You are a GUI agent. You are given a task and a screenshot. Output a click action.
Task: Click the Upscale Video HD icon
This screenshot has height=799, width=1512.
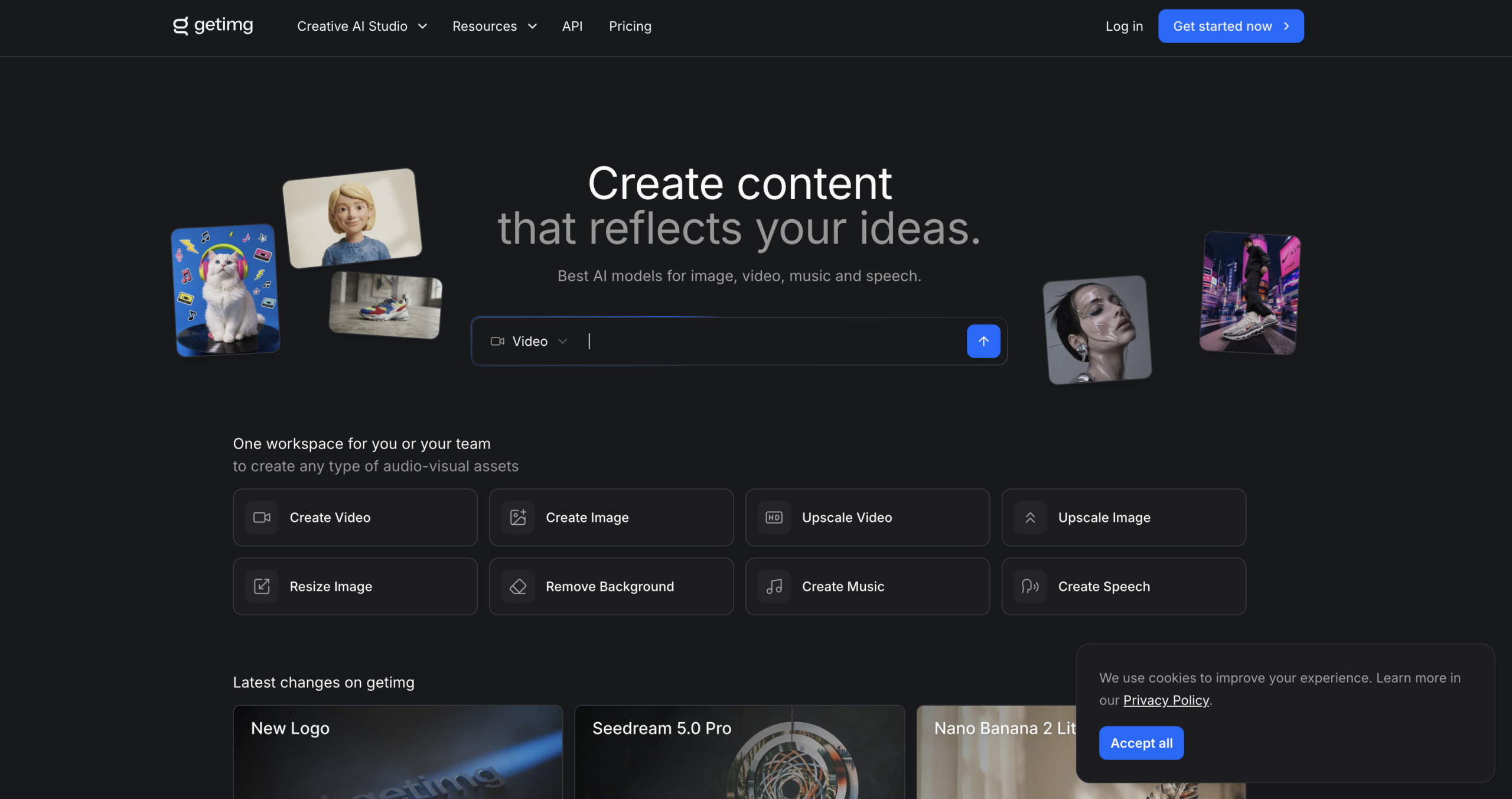(774, 518)
